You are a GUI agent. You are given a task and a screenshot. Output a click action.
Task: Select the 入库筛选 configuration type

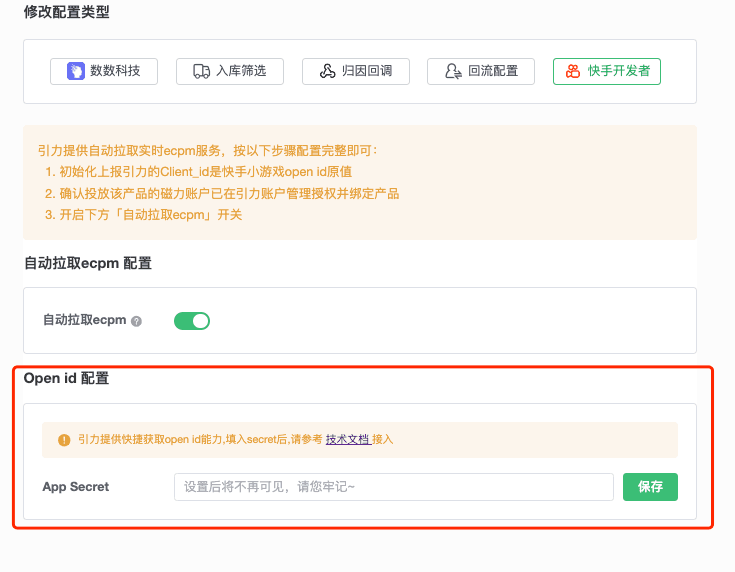pyautogui.click(x=230, y=71)
